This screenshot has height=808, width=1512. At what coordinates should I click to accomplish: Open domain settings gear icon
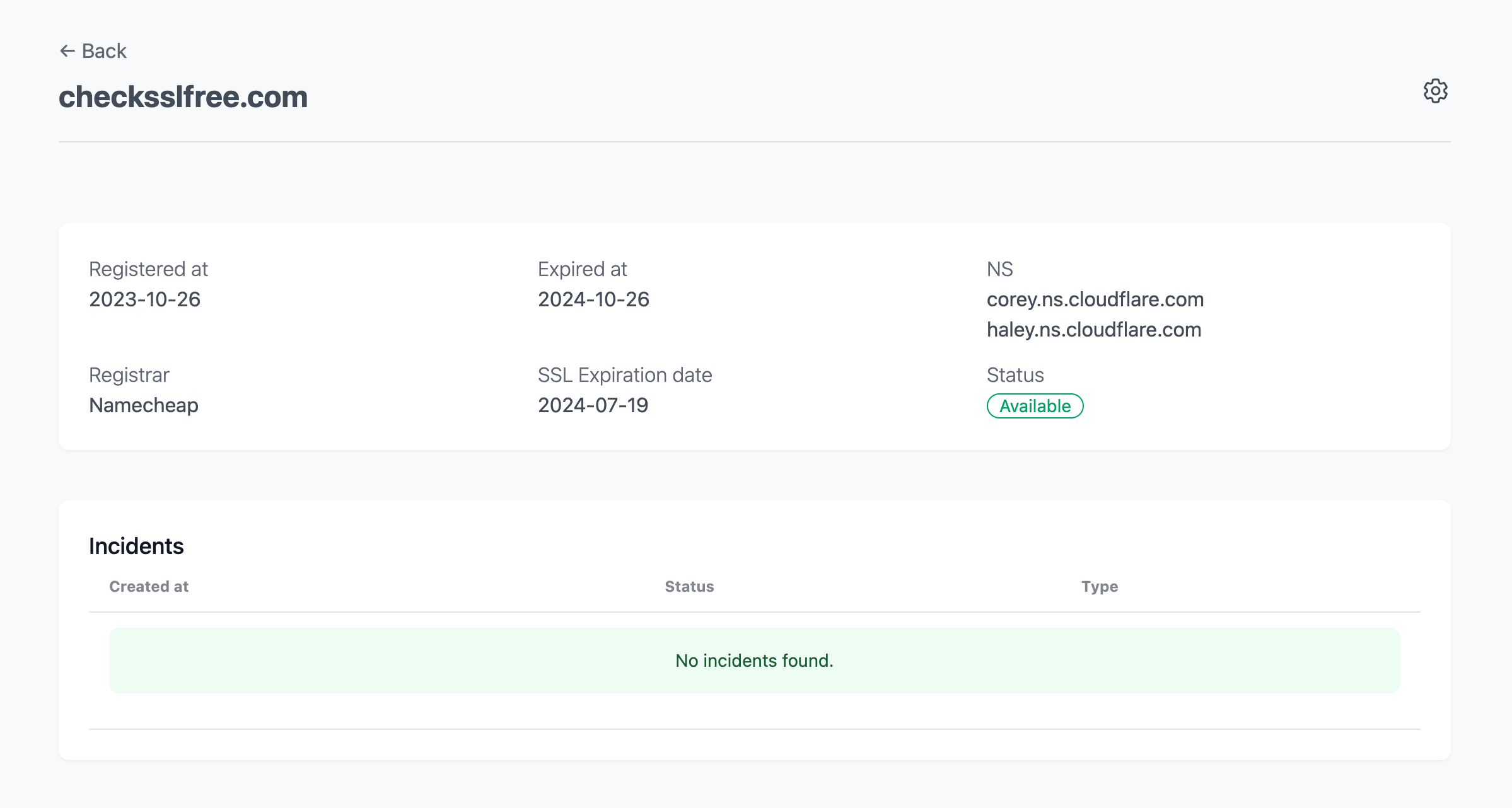click(1435, 91)
